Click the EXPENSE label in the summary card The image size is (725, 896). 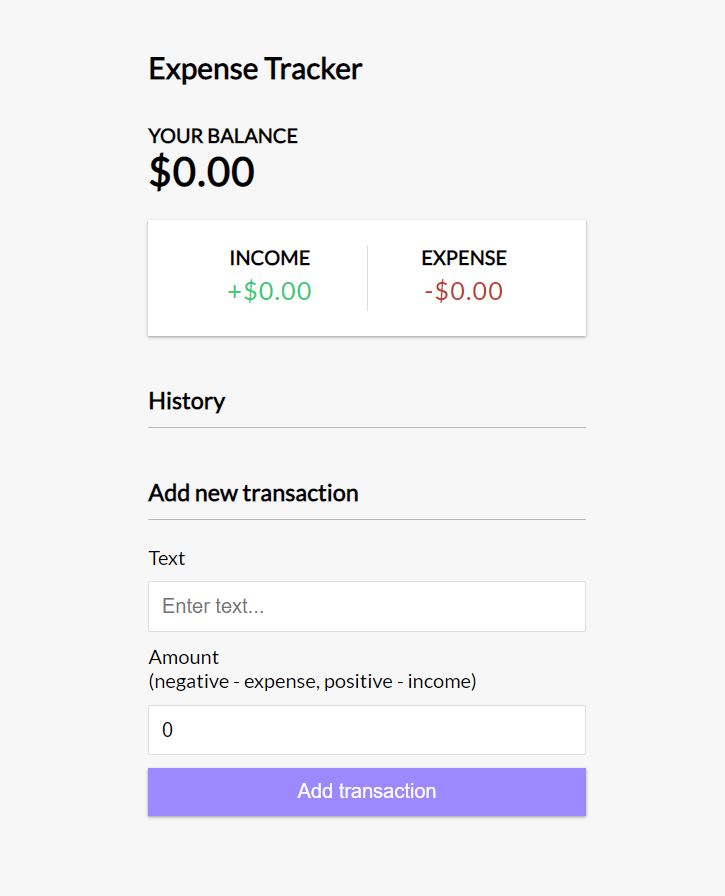[464, 258]
